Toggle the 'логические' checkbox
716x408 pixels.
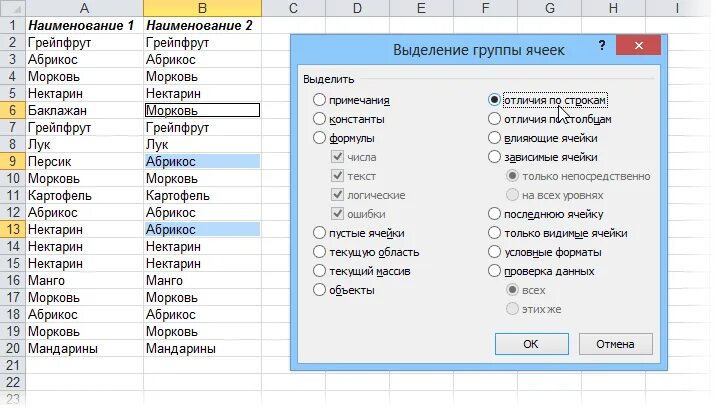(x=337, y=195)
